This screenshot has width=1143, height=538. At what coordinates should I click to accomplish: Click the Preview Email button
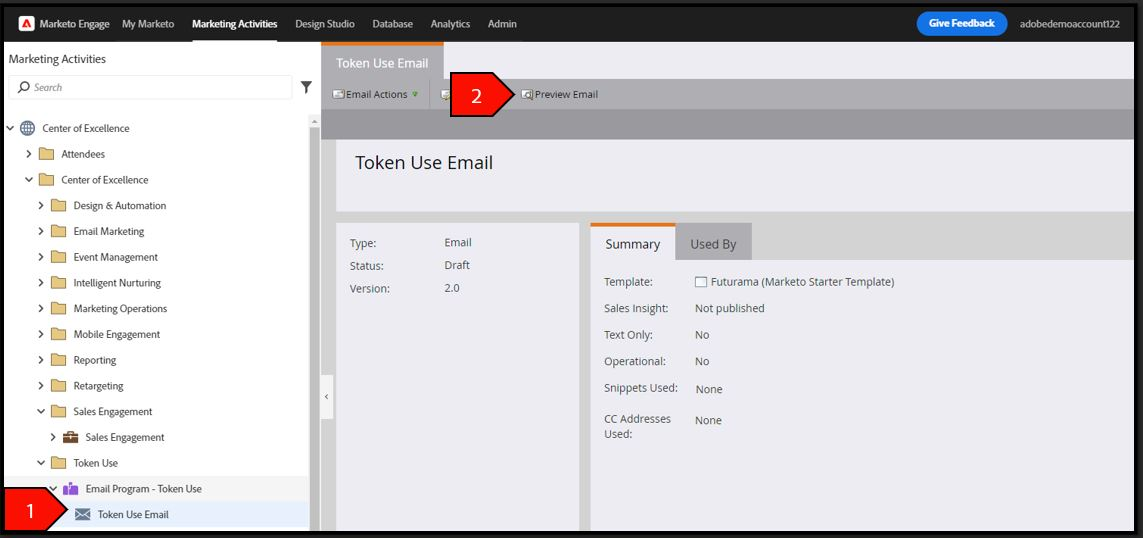pyautogui.click(x=560, y=95)
